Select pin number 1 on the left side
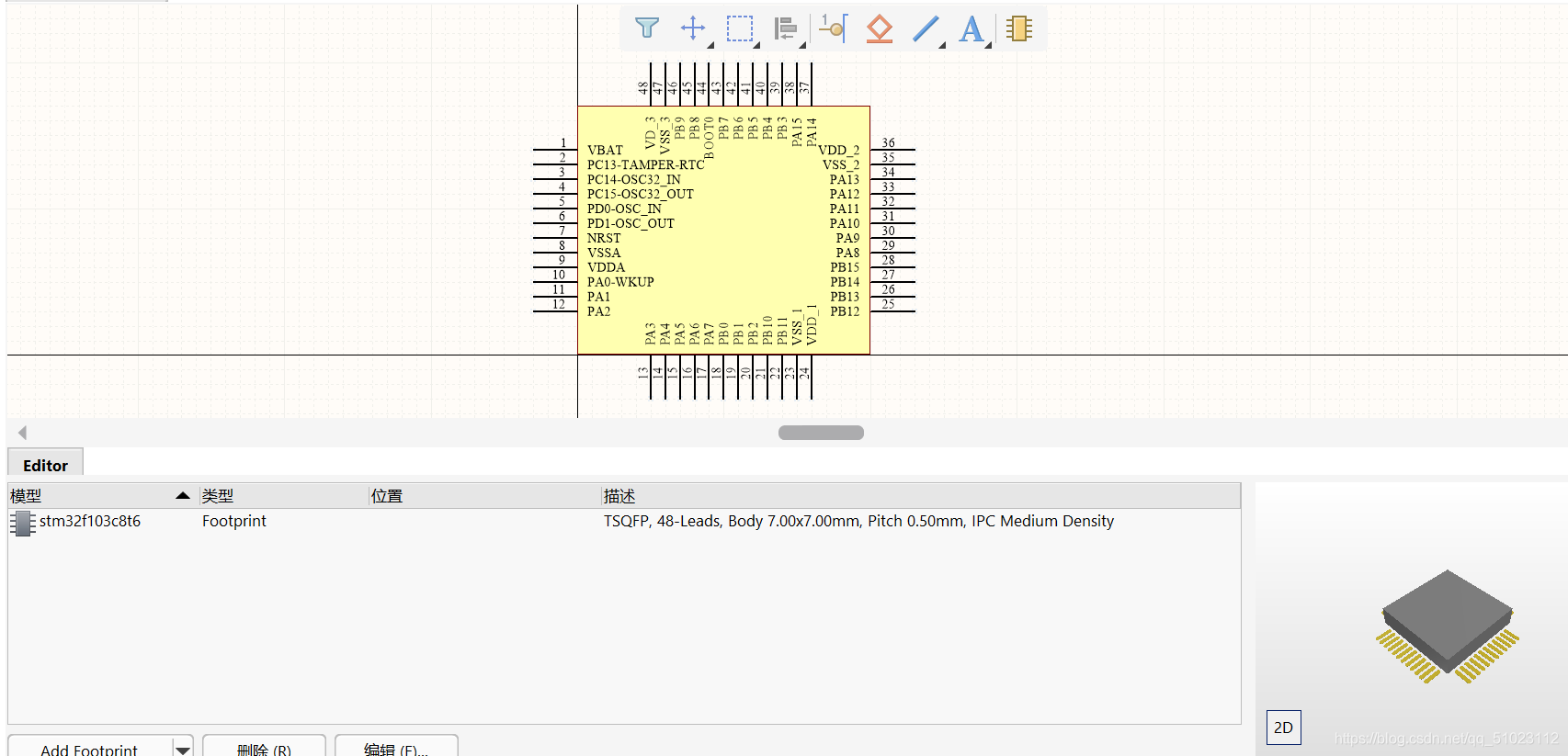1568x756 pixels. (x=563, y=142)
